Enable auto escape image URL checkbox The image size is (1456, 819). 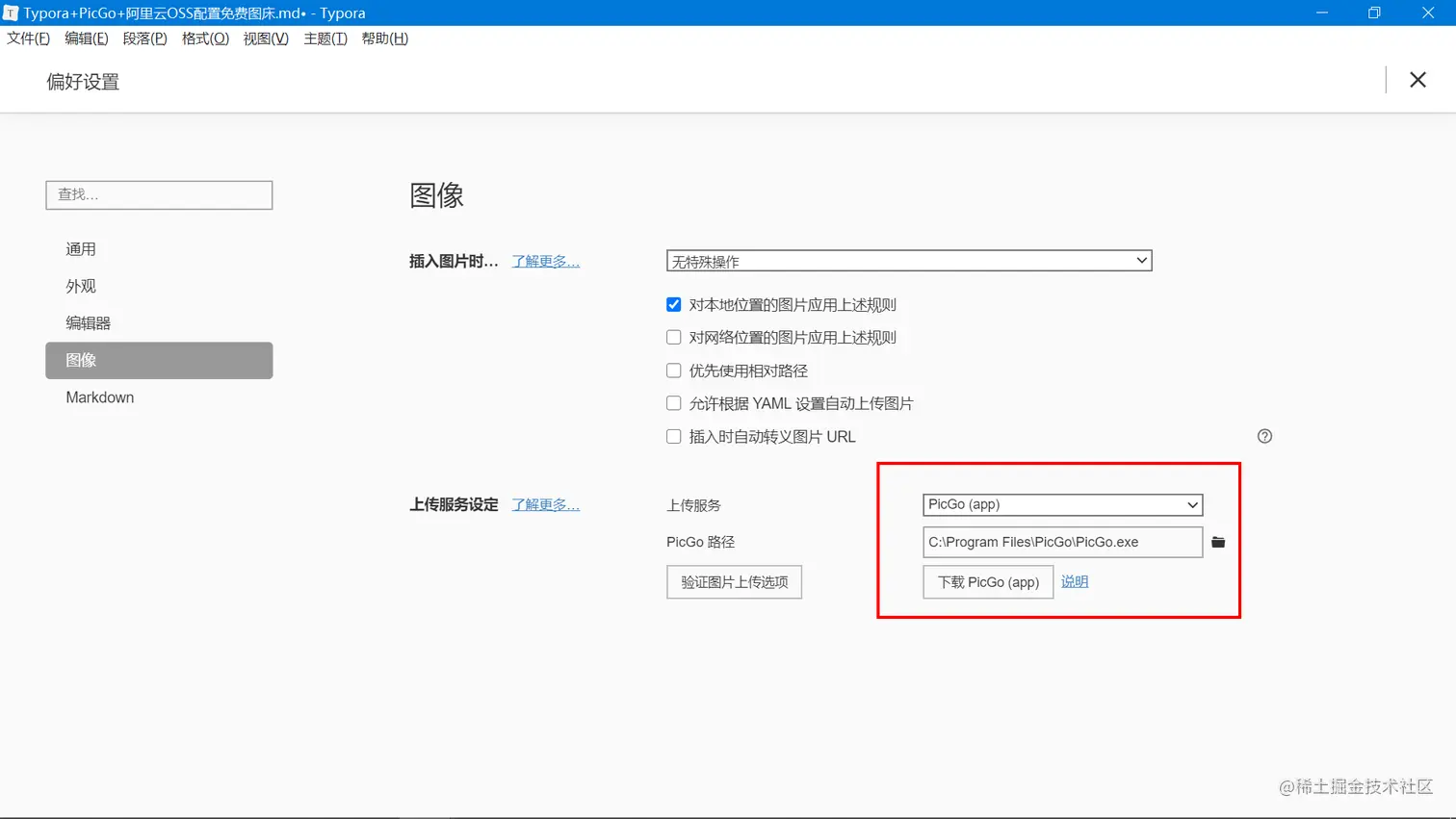point(673,436)
